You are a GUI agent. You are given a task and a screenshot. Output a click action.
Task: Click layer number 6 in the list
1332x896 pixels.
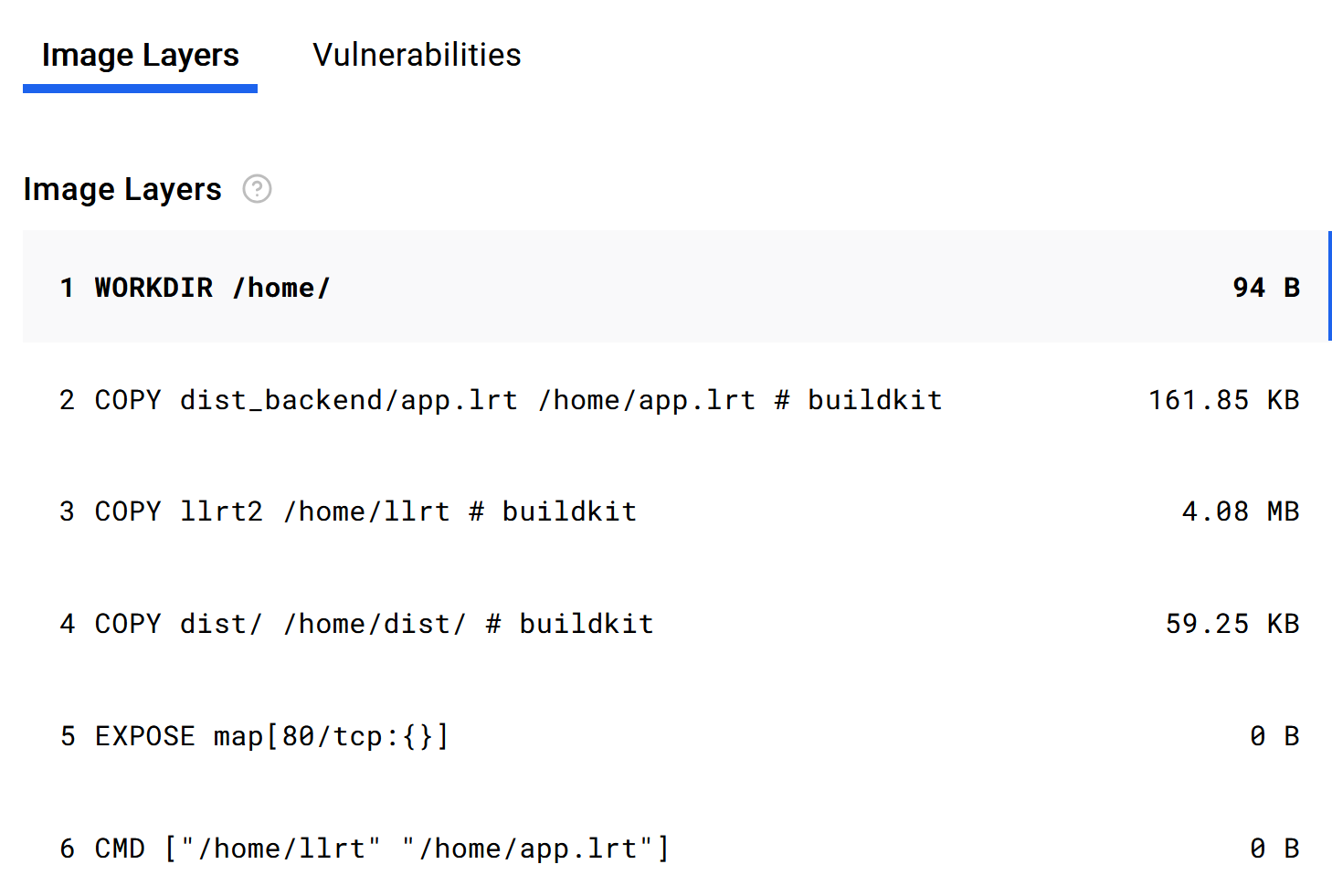point(67,849)
